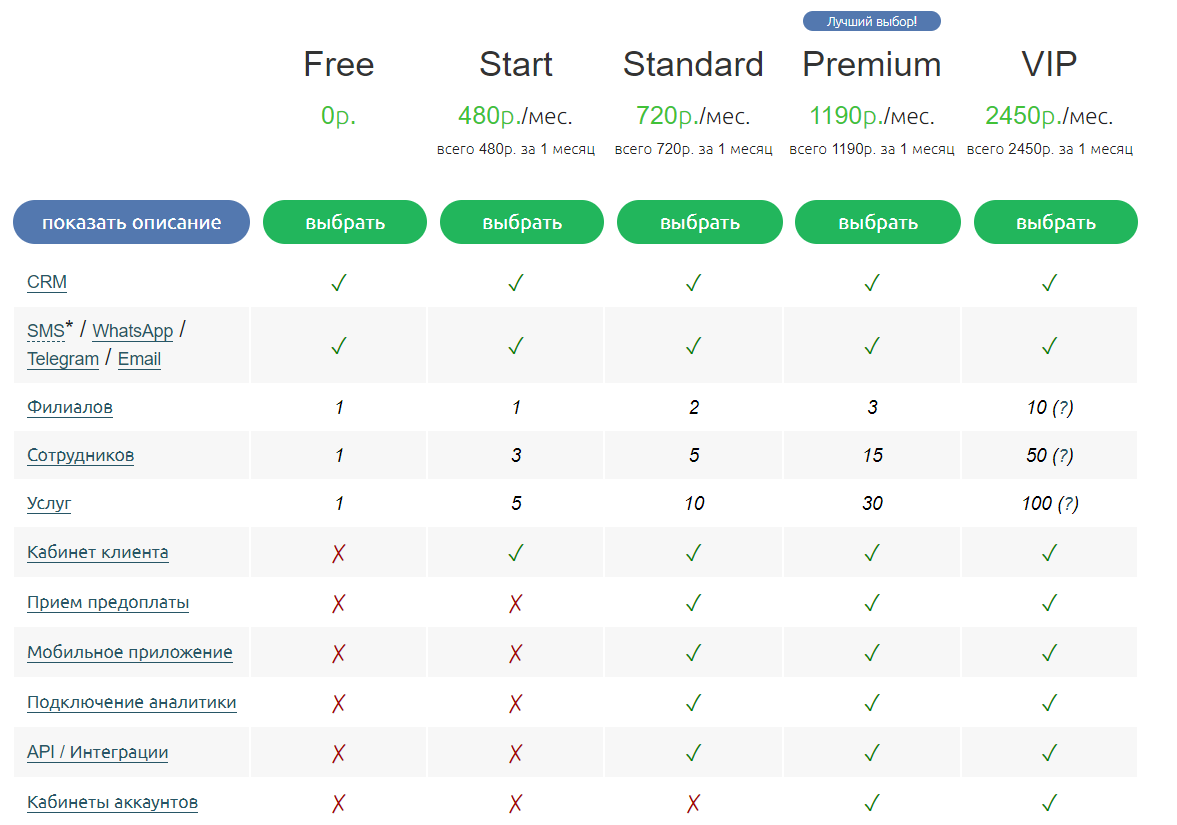Choose the Start plan with выбрать
This screenshot has width=1177, height=825.
coord(522,222)
